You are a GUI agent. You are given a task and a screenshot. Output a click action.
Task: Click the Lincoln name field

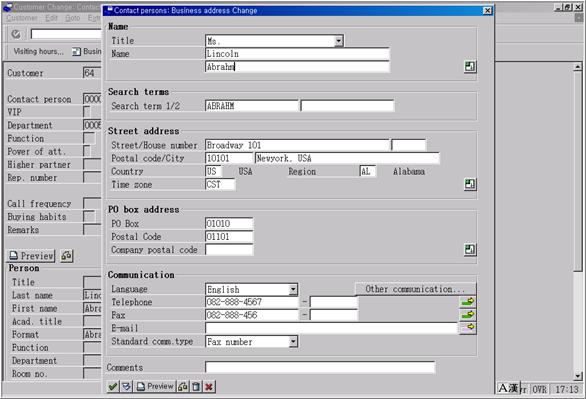pos(297,54)
